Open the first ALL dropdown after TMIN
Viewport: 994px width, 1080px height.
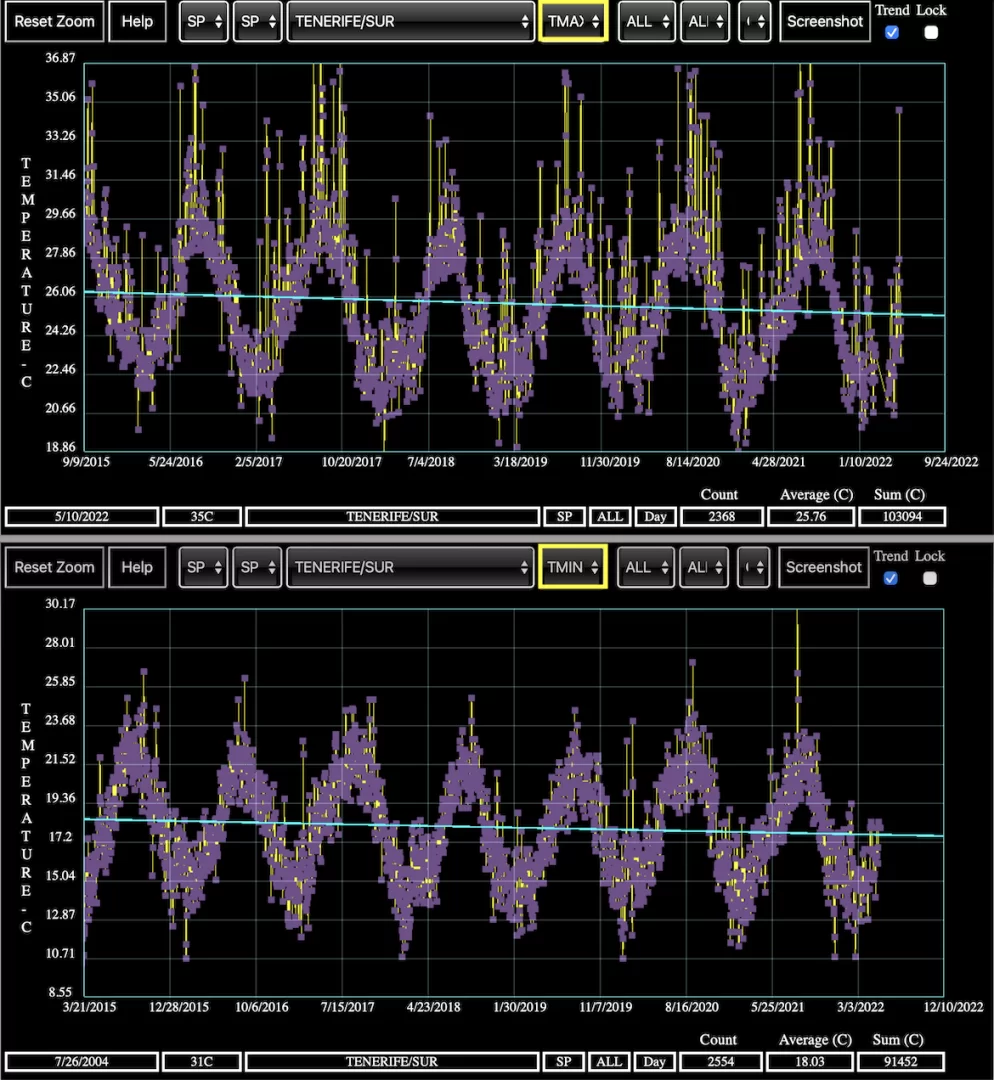tap(646, 567)
